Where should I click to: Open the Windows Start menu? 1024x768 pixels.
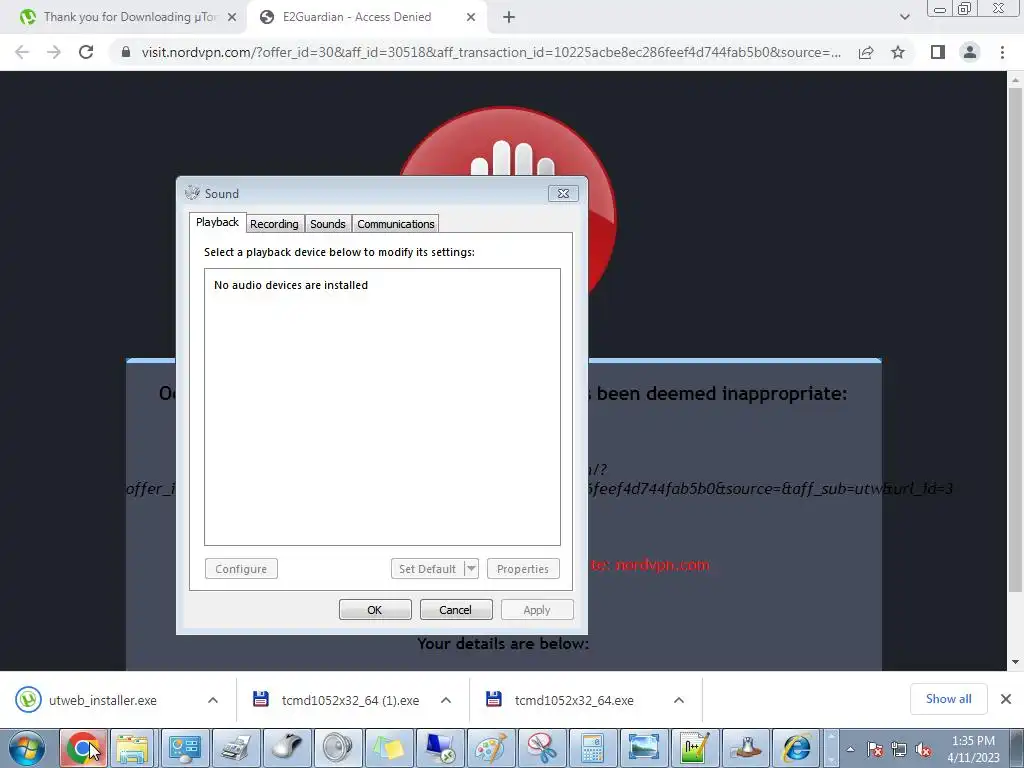coord(27,748)
